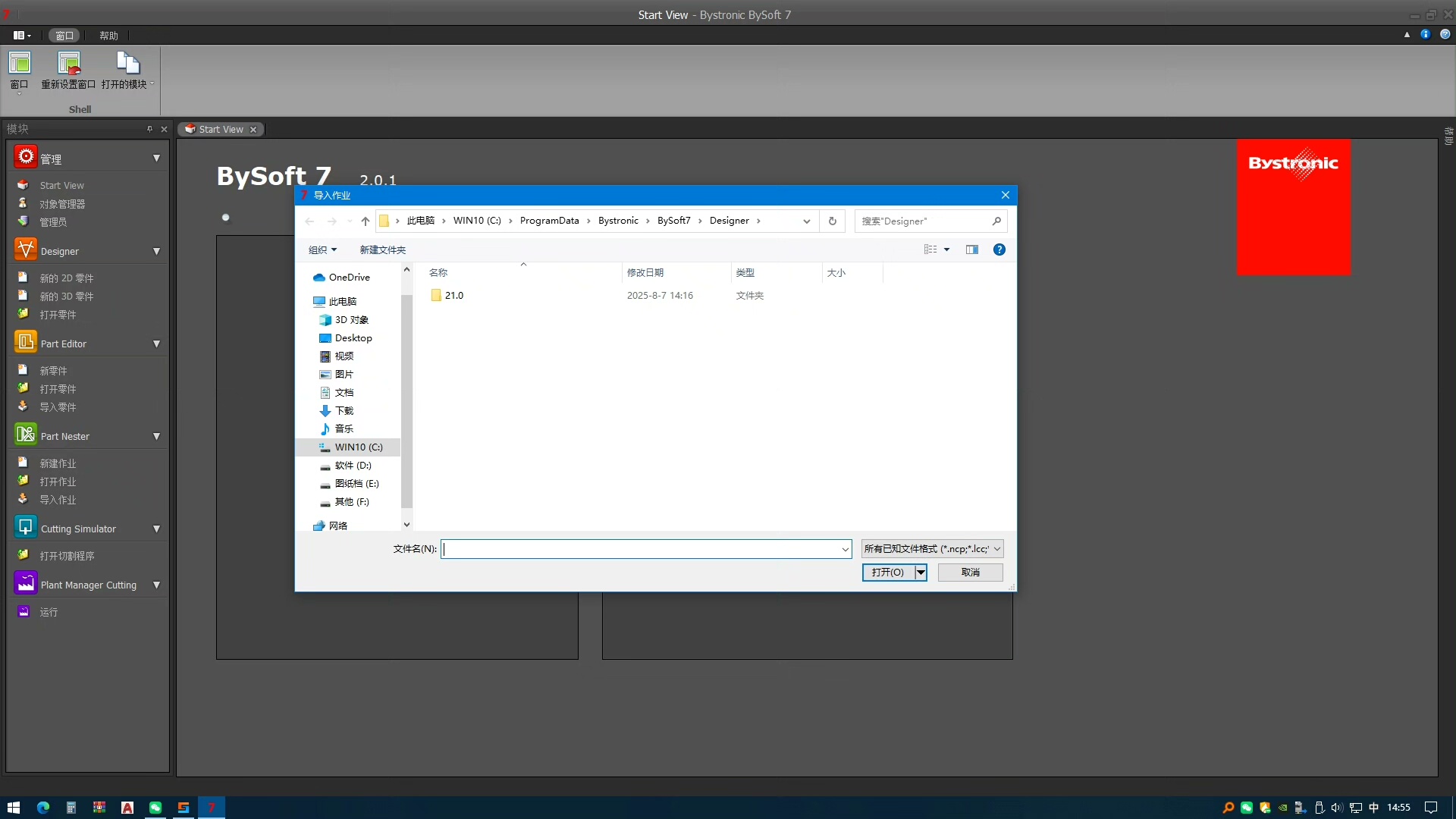Image resolution: width=1456 pixels, height=819 pixels.
Task: Click the Designer module icon
Action: 25,249
